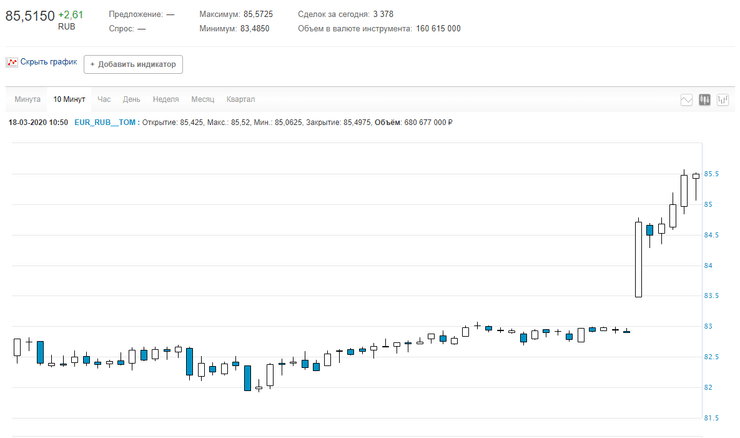
Task: Select the 10 Минут timeframe tab
Action: (x=69, y=100)
